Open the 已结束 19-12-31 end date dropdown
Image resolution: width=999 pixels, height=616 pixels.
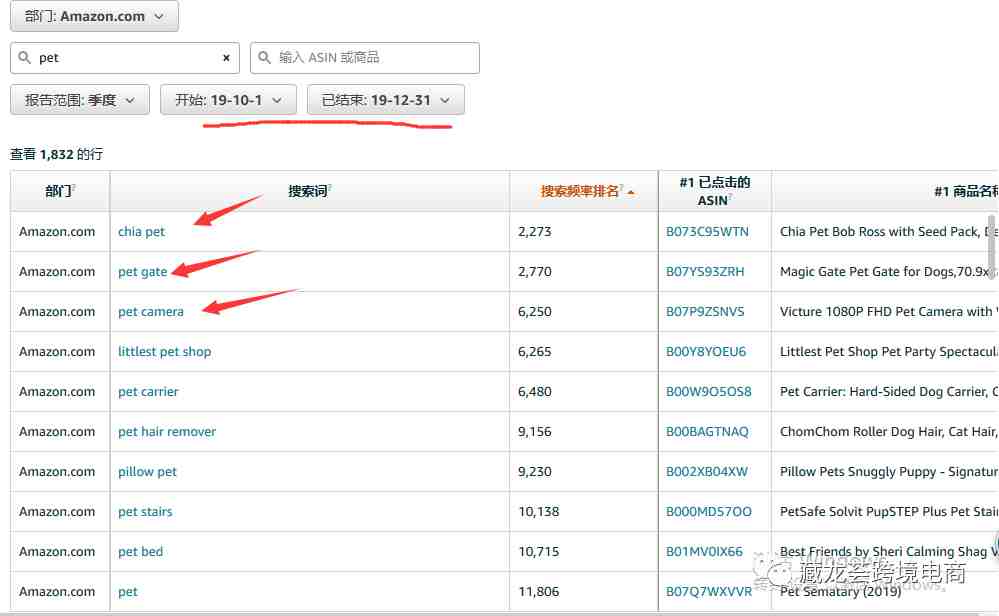[385, 100]
